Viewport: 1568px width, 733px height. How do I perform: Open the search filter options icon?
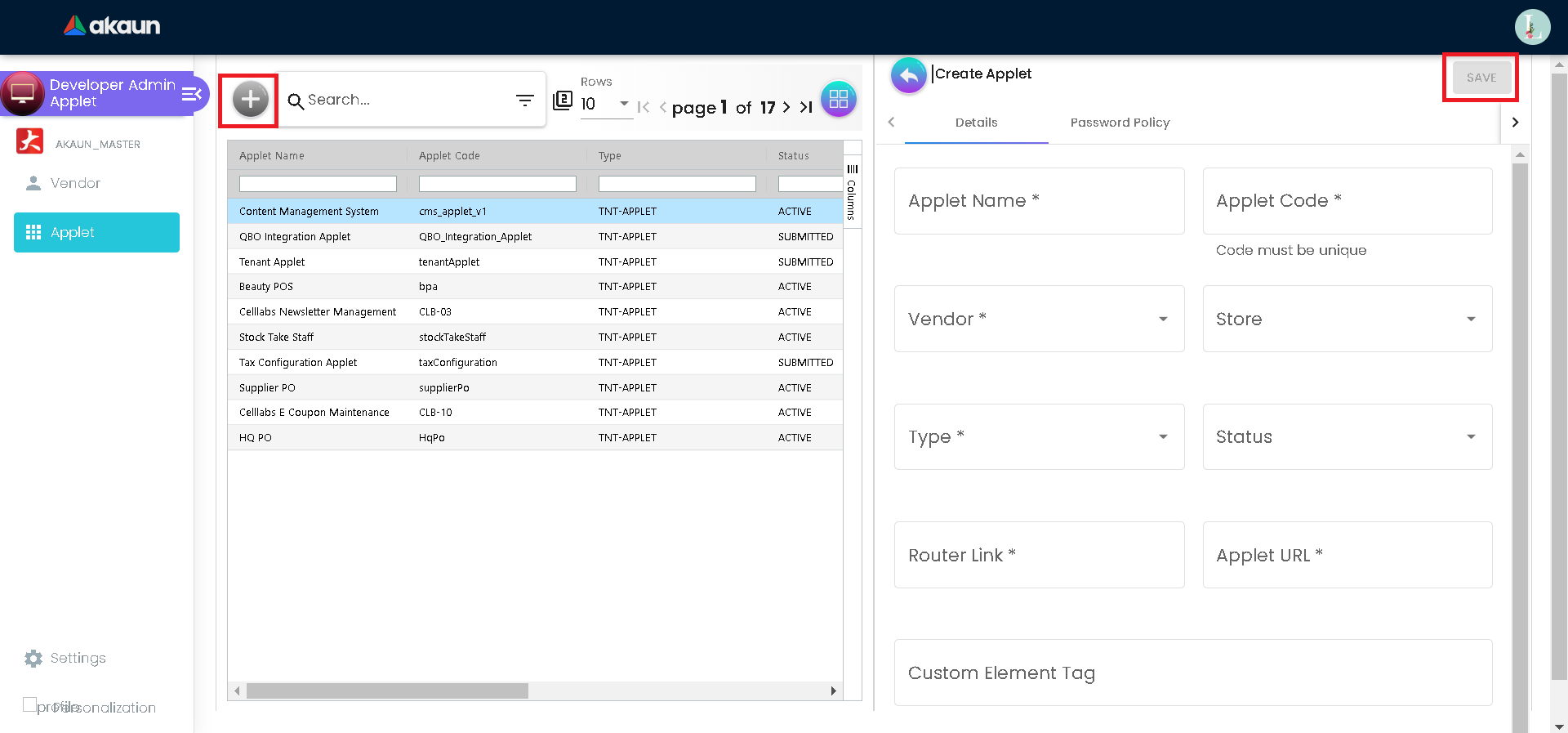pos(524,100)
